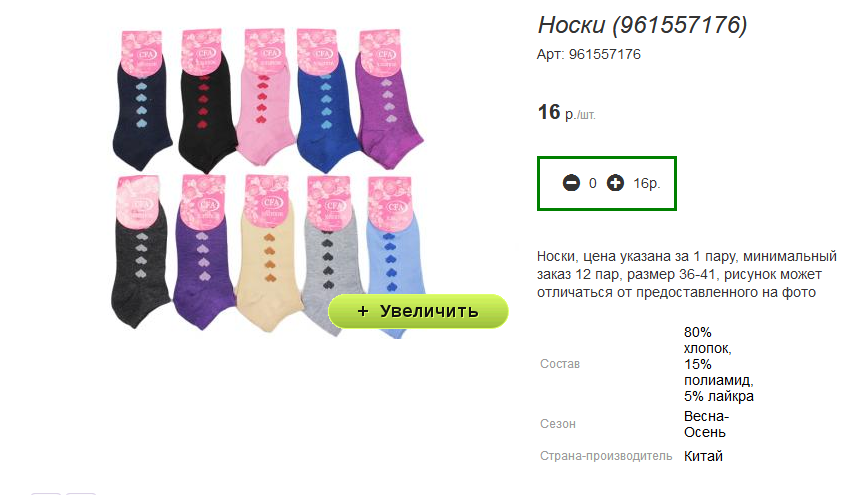Open the Носки (961557176) product title
This screenshot has width=868, height=495.
[x=642, y=25]
